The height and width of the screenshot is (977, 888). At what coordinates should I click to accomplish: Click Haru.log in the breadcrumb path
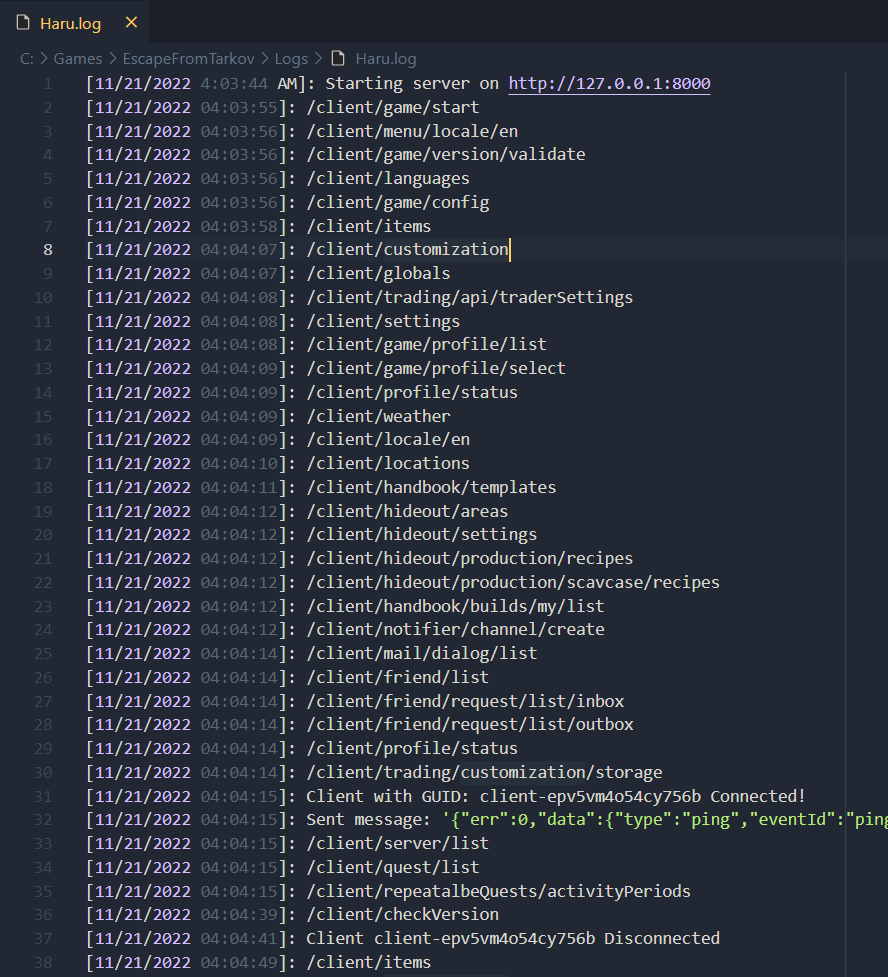[385, 59]
